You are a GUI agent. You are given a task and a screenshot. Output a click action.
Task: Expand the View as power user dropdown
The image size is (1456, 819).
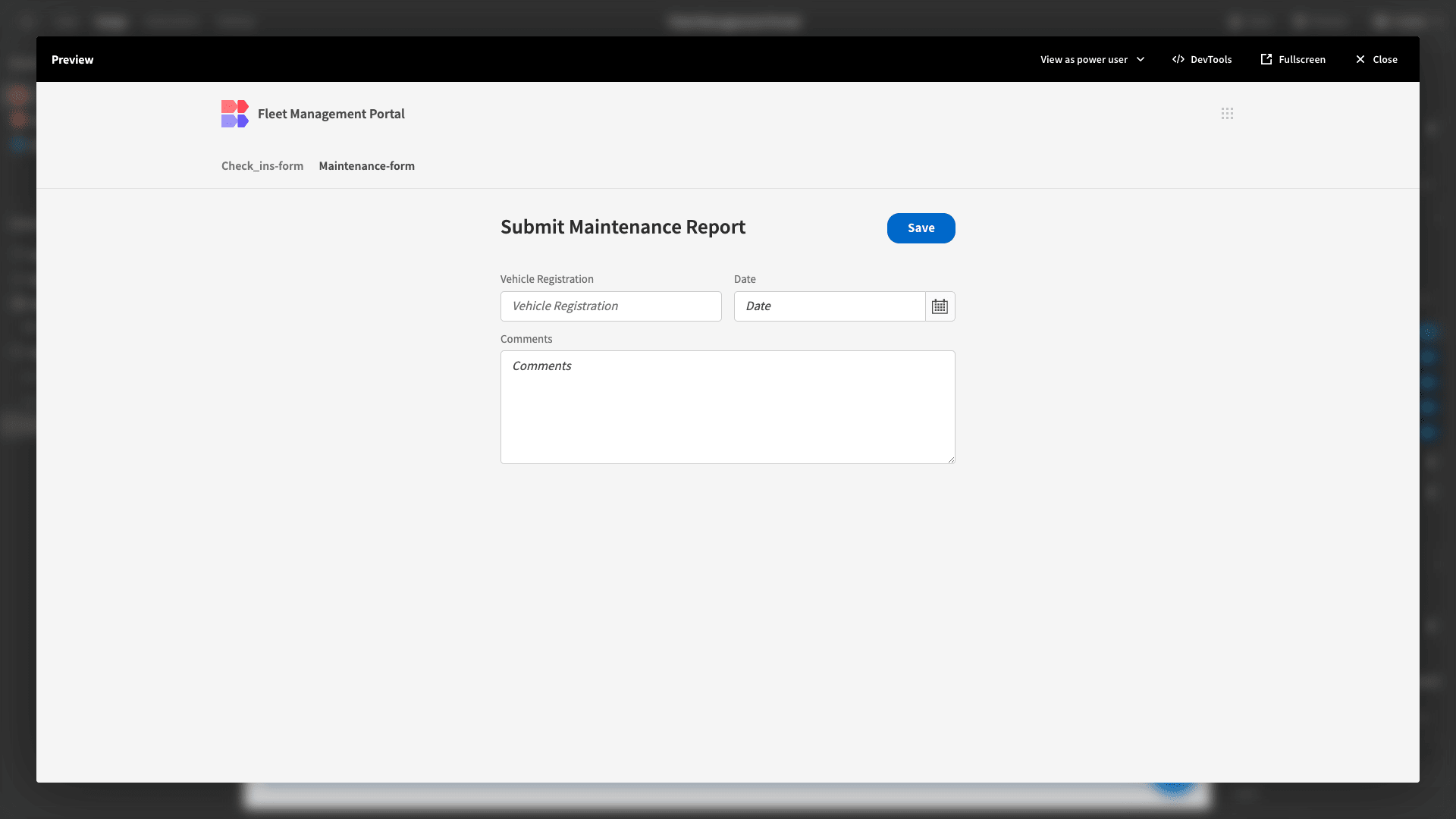pos(1092,59)
